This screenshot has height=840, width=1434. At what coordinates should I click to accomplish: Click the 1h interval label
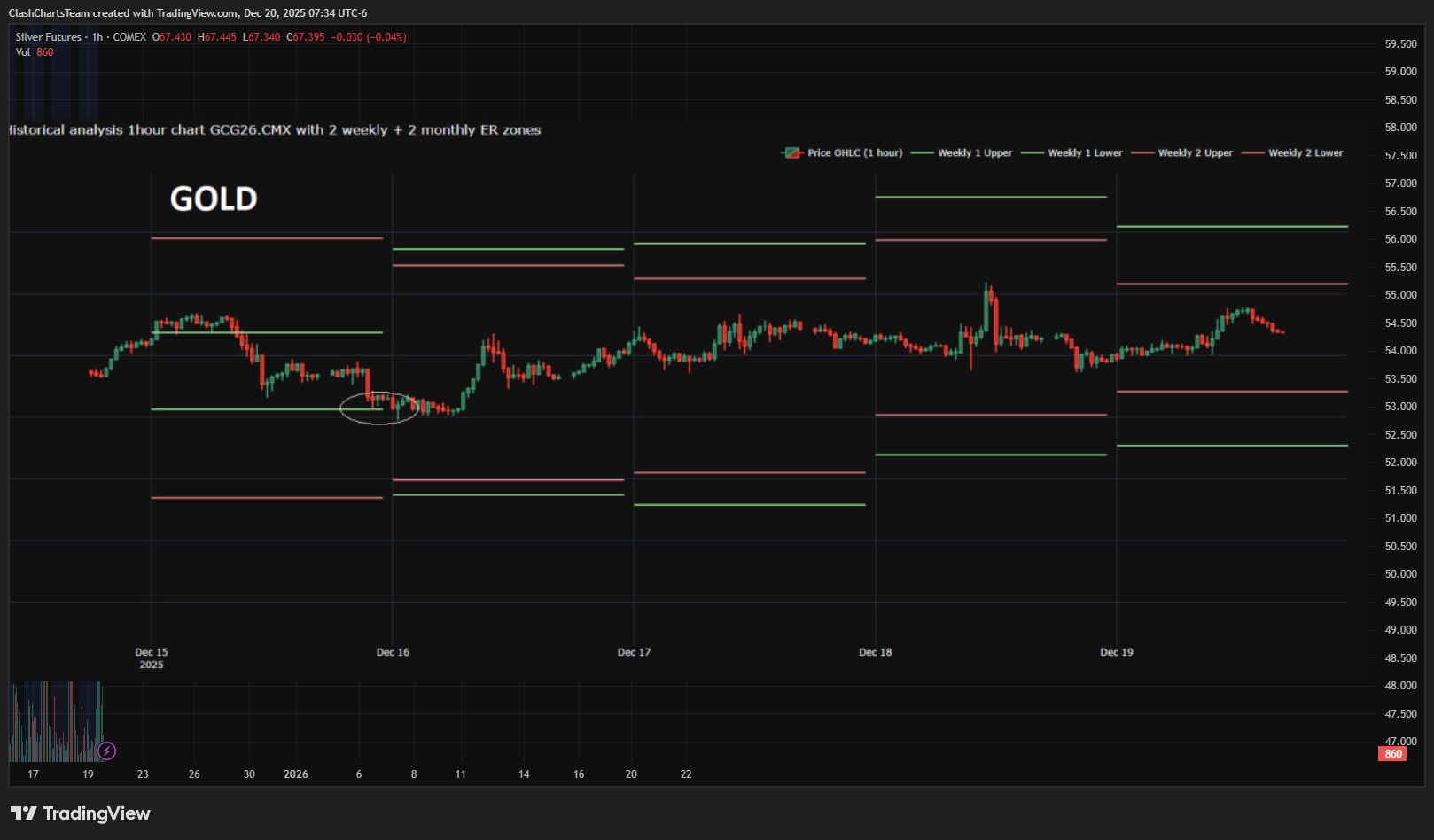pos(97,37)
